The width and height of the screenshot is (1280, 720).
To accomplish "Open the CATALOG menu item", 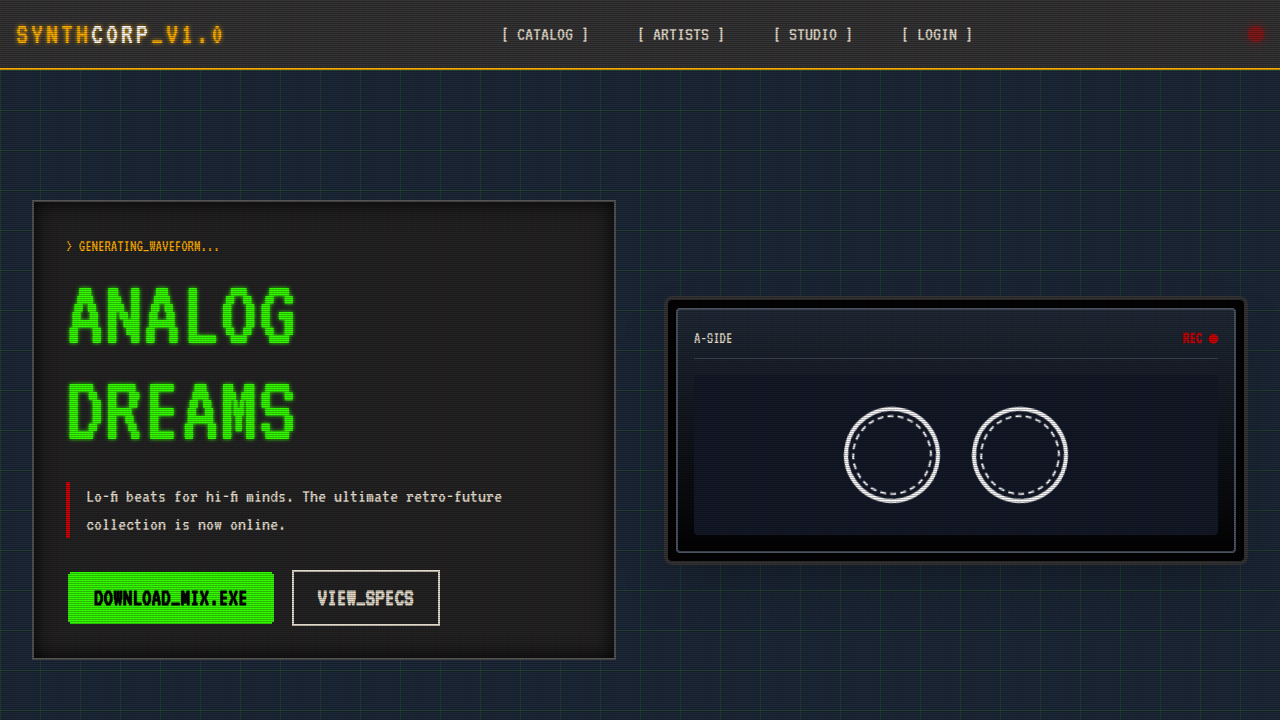I will point(545,35).
